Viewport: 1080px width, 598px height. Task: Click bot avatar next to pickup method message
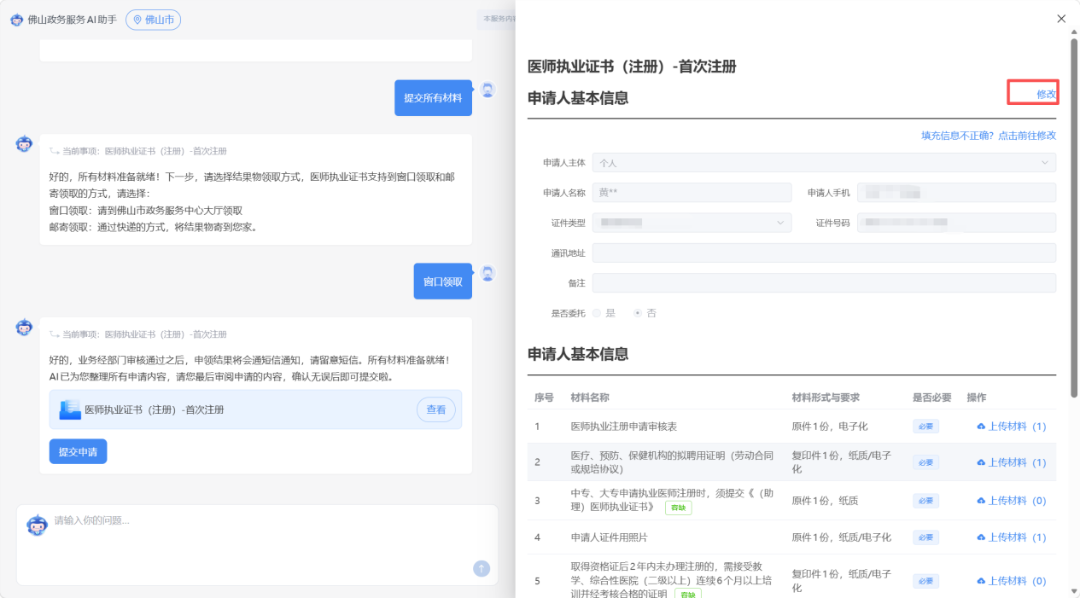click(24, 143)
